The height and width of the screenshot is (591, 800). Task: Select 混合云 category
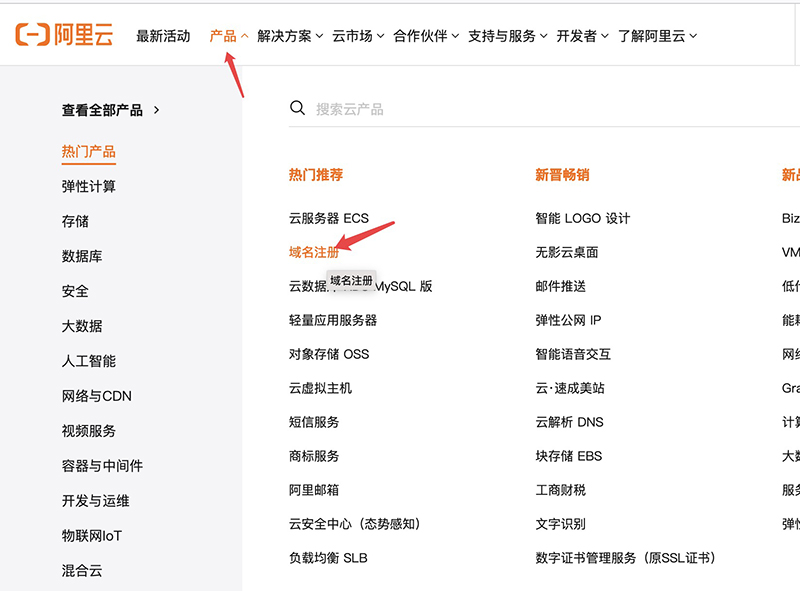tap(82, 571)
